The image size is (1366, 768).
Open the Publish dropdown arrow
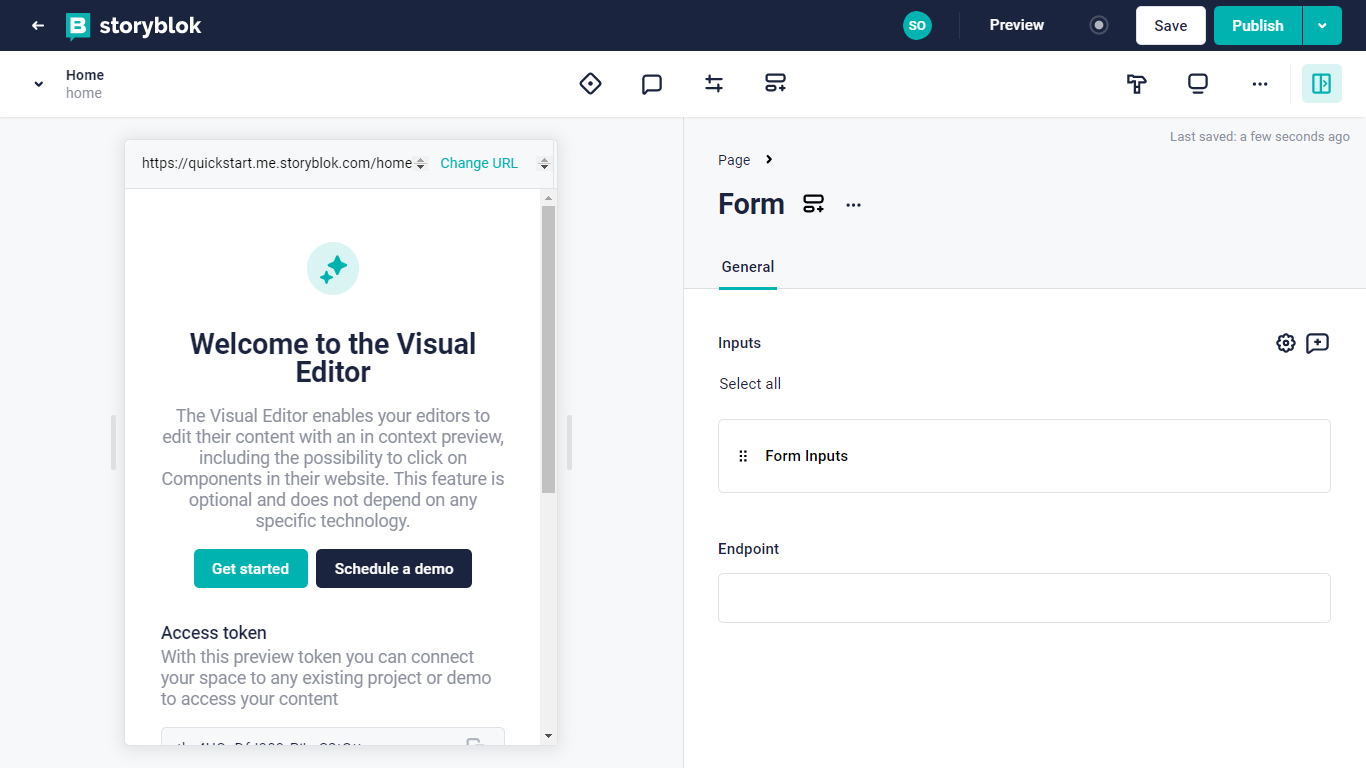1322,26
